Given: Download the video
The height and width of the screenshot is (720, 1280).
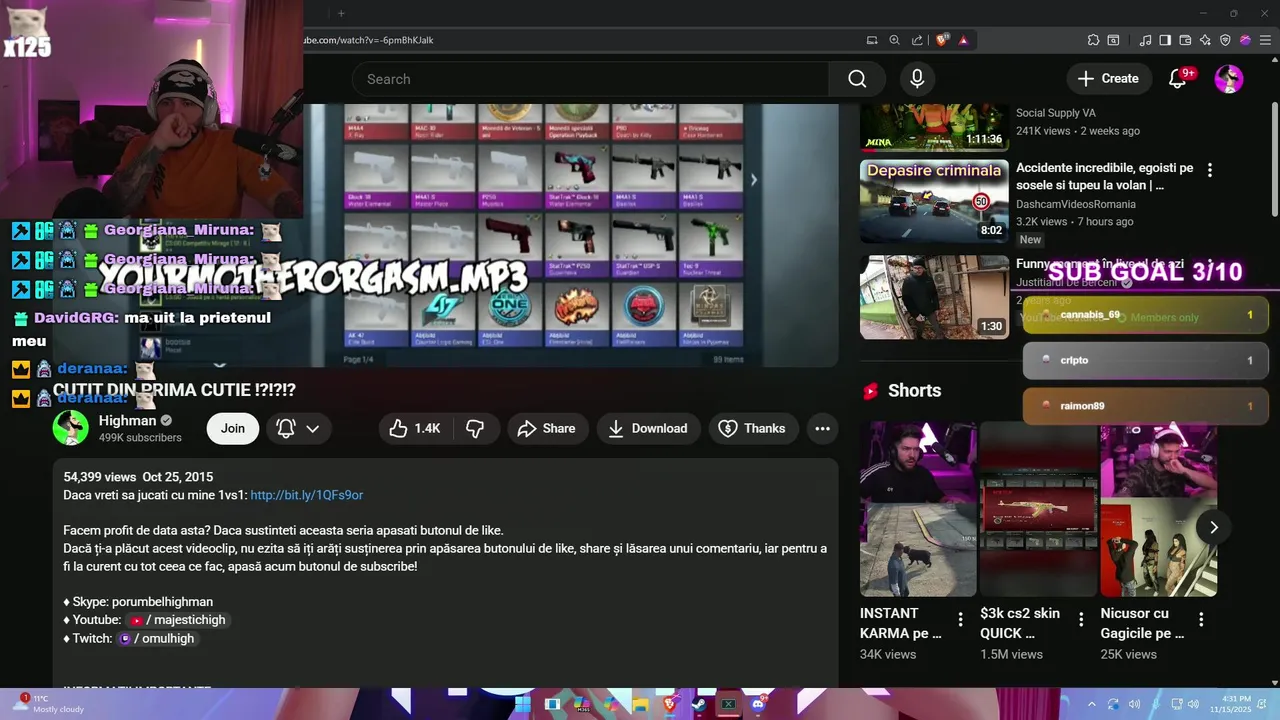Looking at the screenshot, I should coord(649,428).
